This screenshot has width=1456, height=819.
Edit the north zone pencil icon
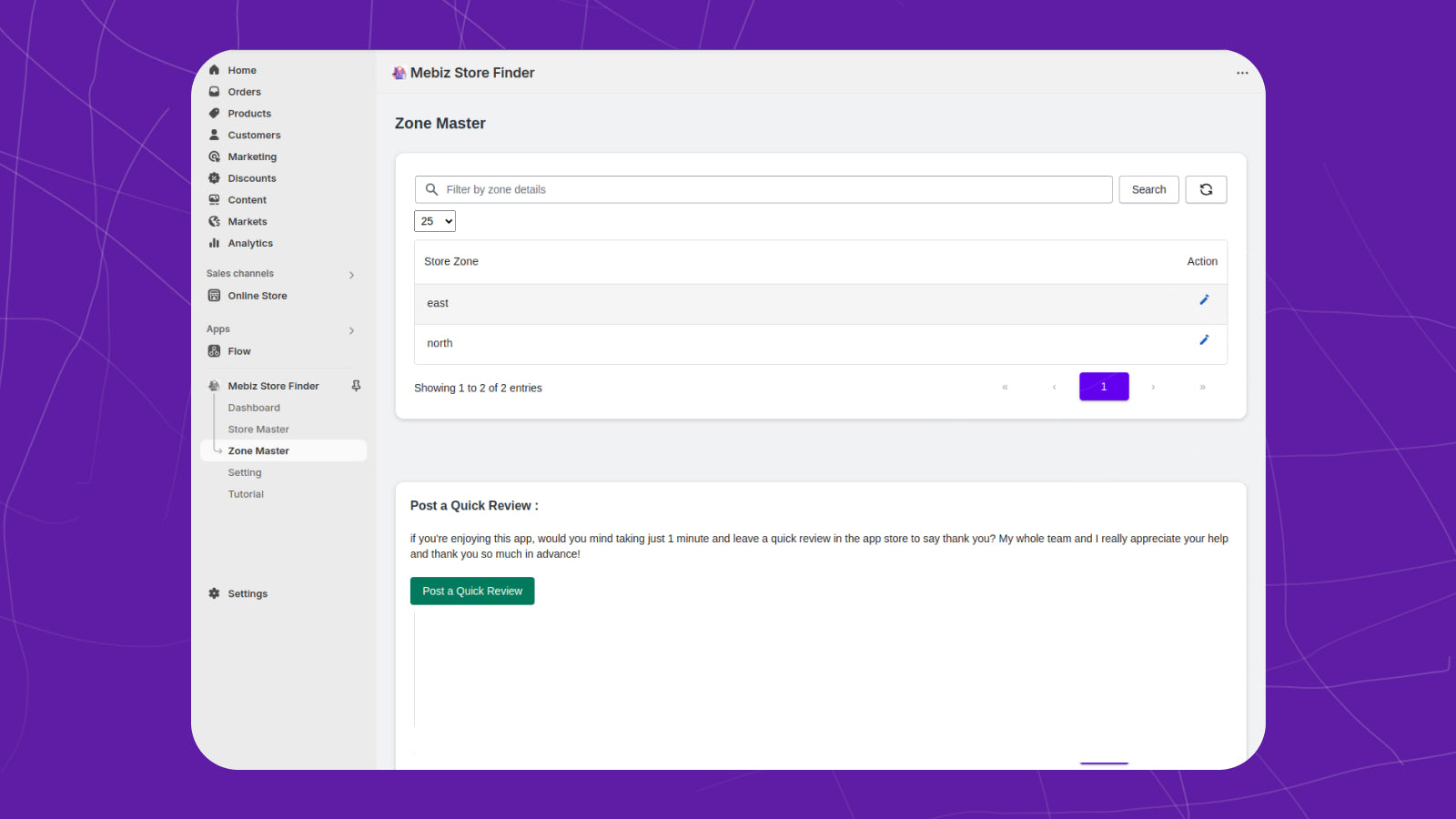tap(1204, 339)
